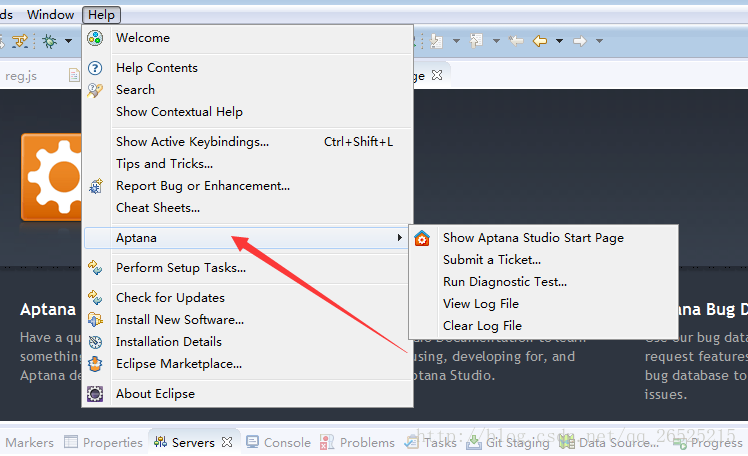The height and width of the screenshot is (456, 748).
Task: Click the Installation Details icon
Action: point(95,342)
